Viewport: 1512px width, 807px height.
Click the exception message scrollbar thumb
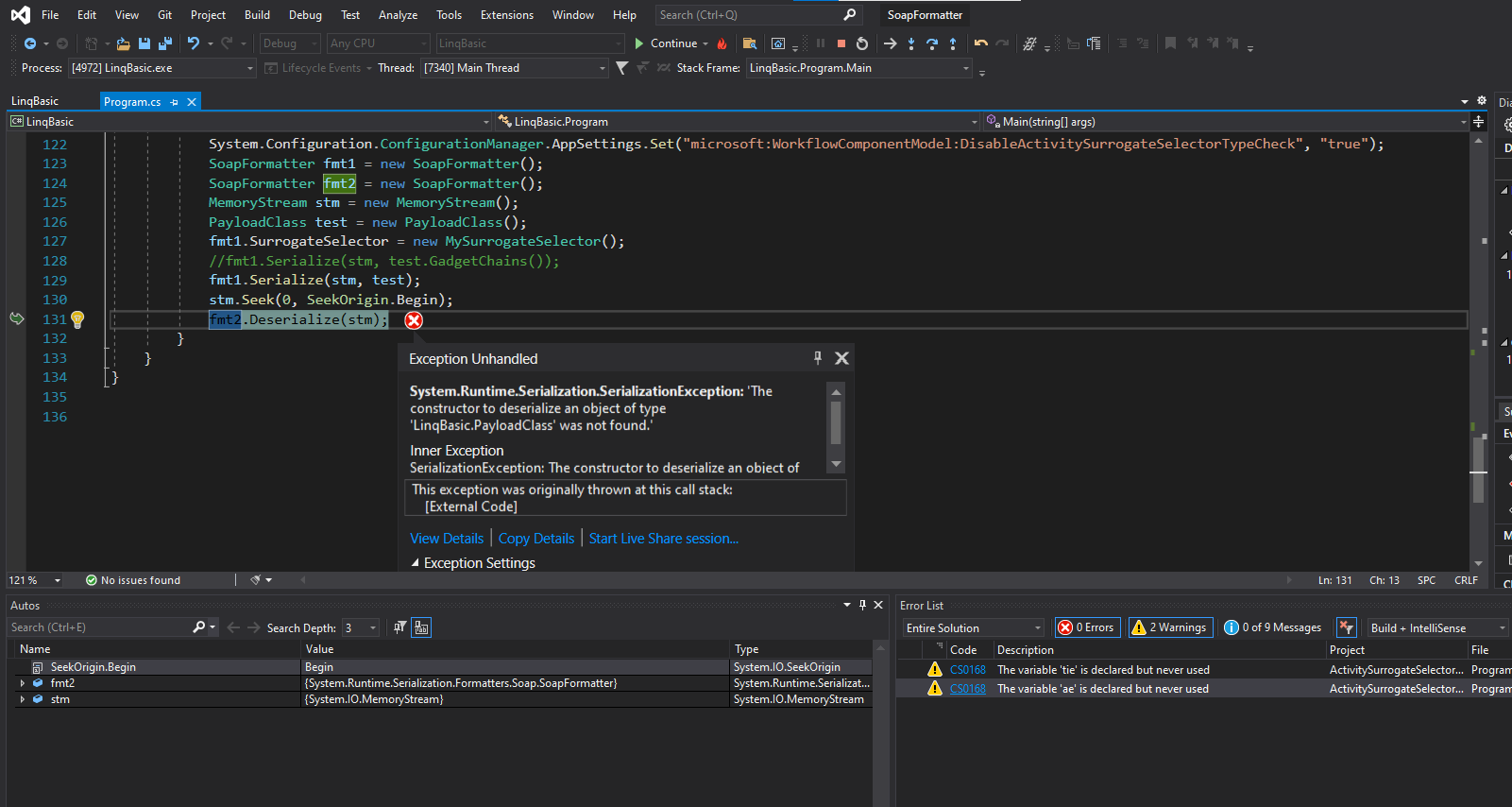pyautogui.click(x=836, y=422)
